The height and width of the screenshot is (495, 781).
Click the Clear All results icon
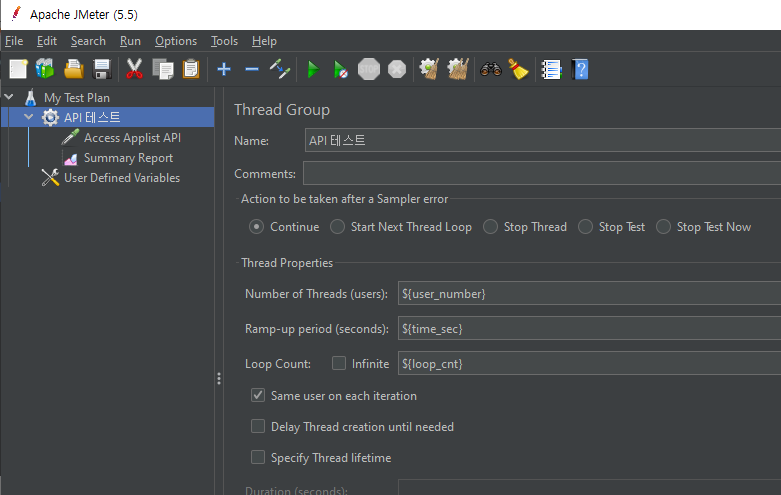[458, 69]
